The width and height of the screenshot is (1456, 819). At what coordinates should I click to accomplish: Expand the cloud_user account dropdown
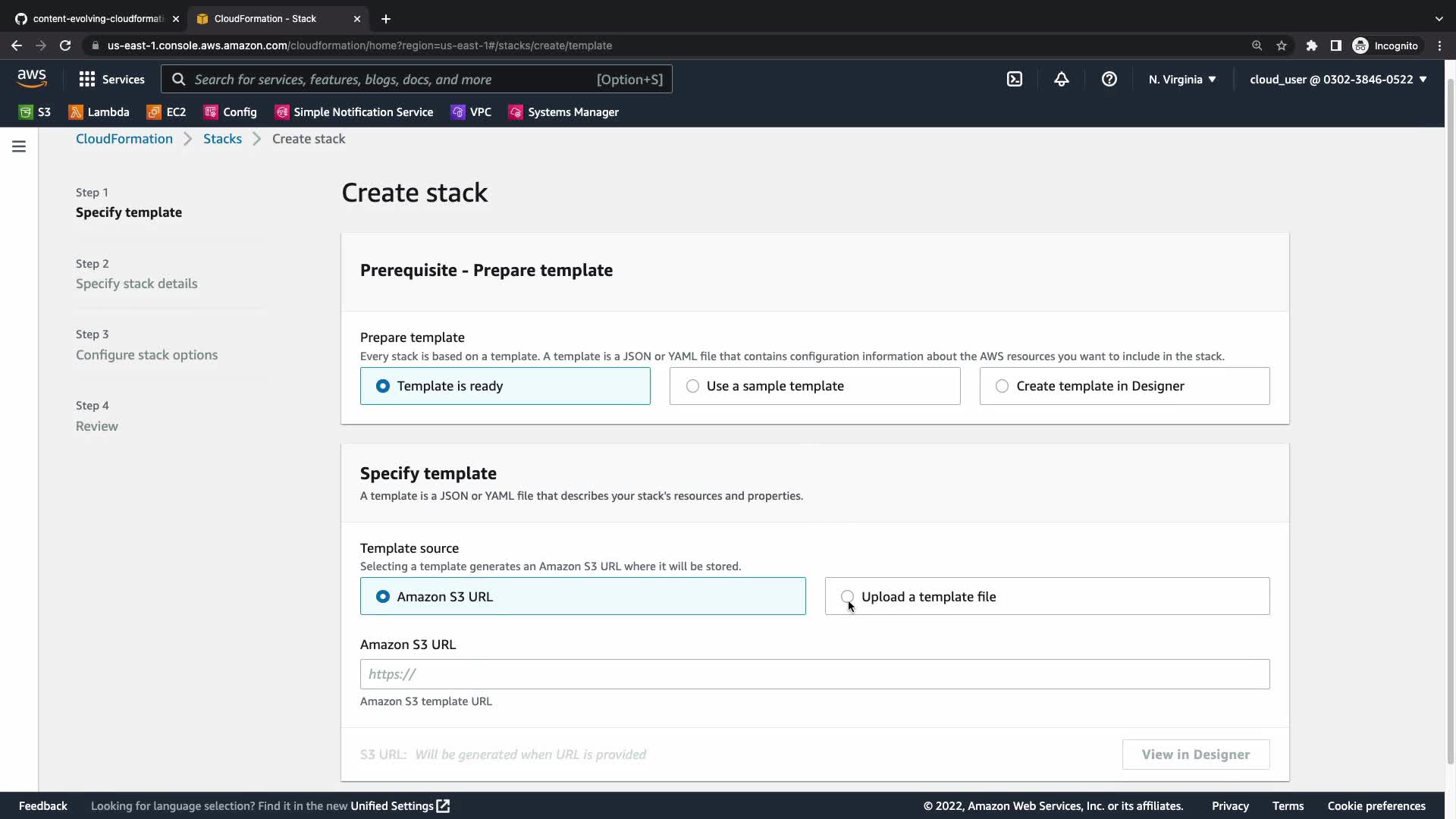1338,79
